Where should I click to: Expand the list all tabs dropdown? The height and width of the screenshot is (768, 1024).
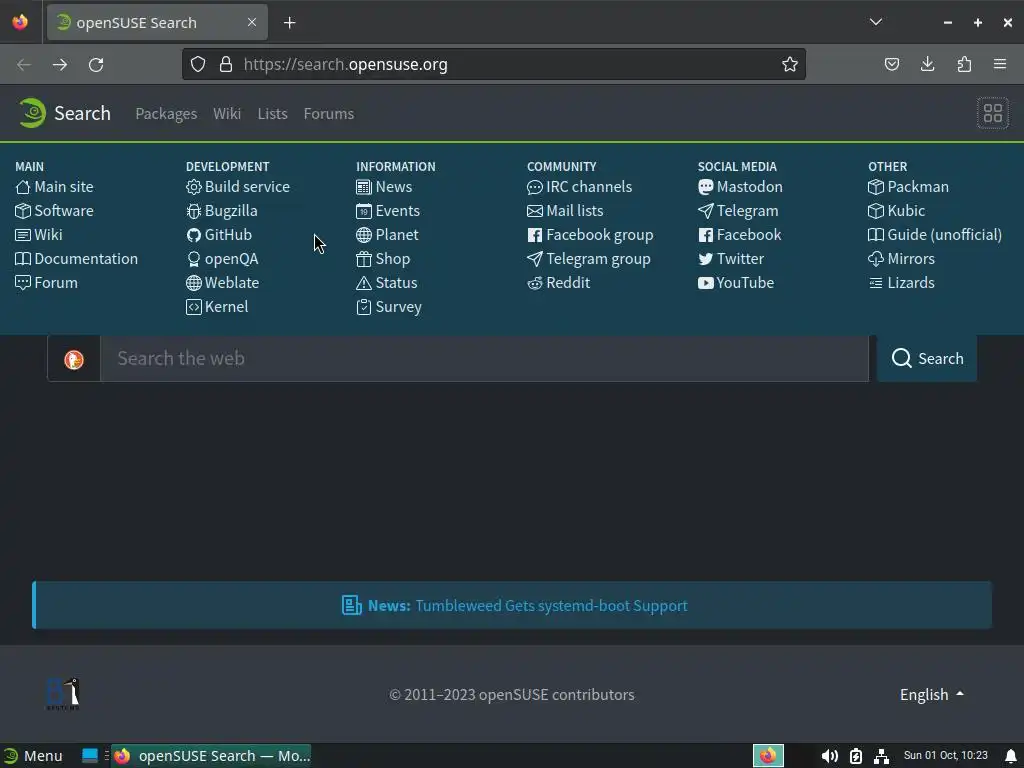(876, 22)
